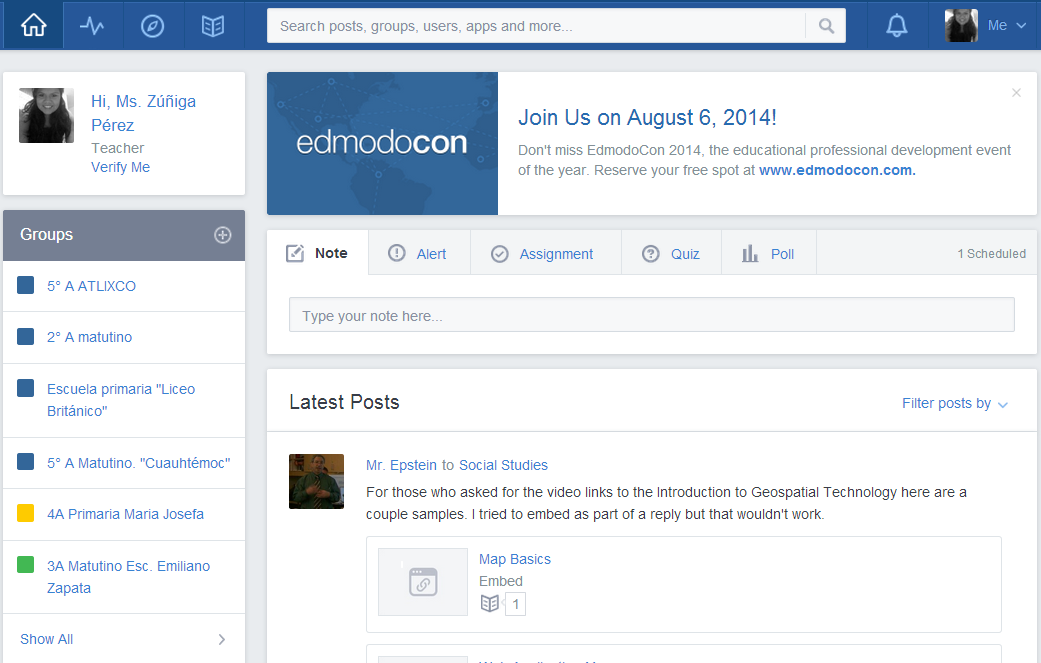
Task: Focus the search posts input field
Action: [x=536, y=26]
